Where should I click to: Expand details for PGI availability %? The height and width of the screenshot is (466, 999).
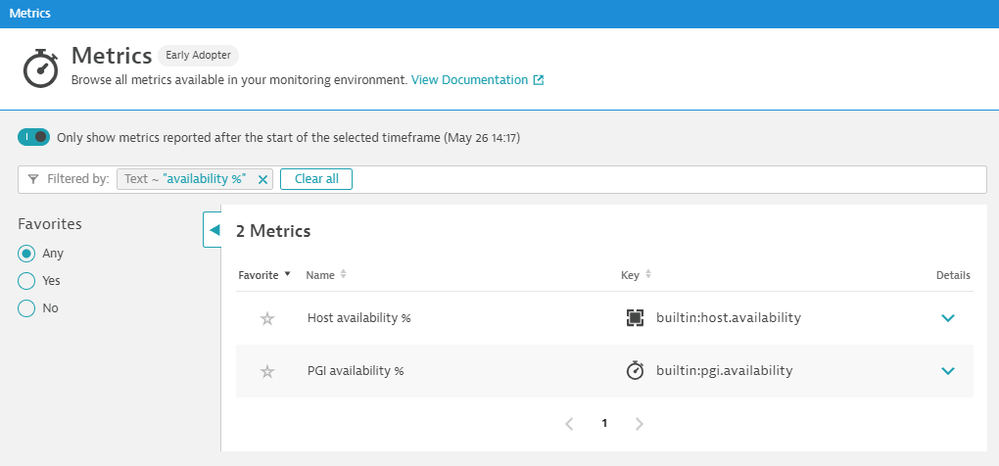[x=948, y=371]
